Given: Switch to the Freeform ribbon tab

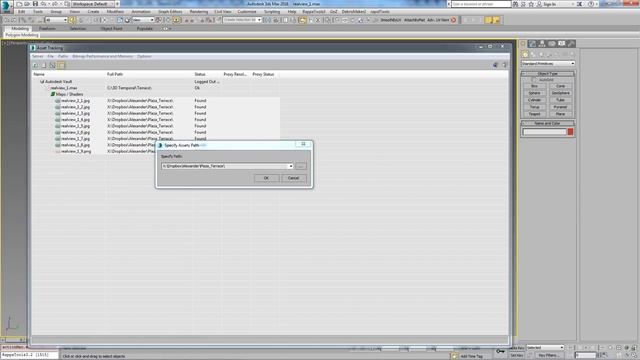Looking at the screenshot, I should (x=47, y=29).
